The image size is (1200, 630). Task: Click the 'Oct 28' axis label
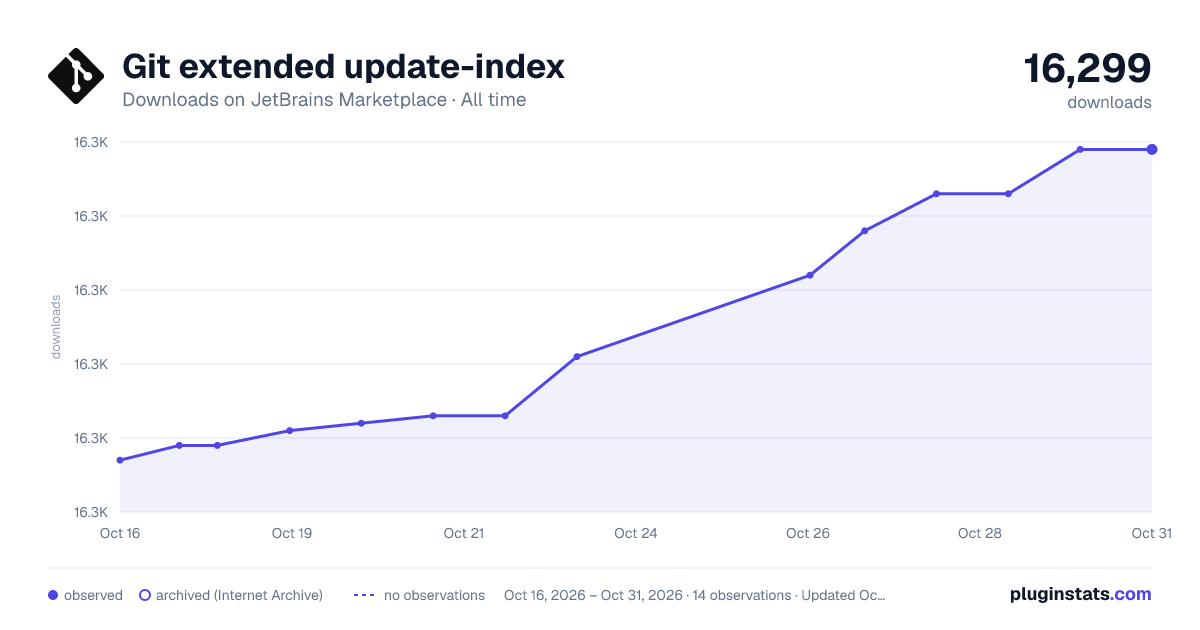[x=980, y=533]
